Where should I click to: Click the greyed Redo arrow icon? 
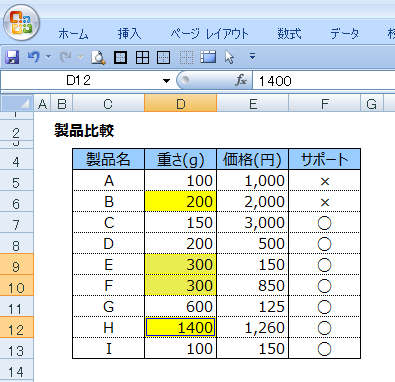(65, 57)
